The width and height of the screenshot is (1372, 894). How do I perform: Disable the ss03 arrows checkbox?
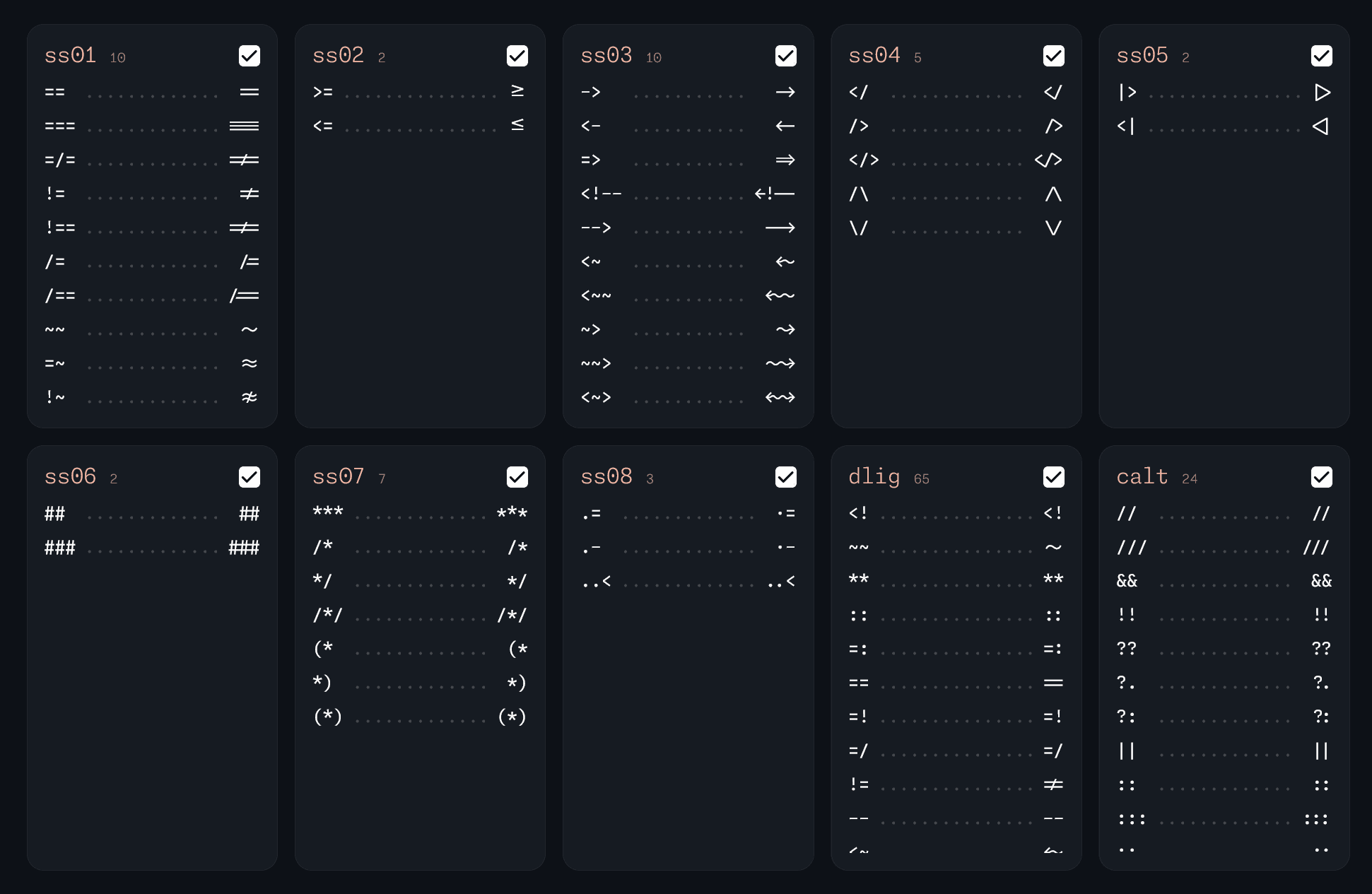(786, 56)
